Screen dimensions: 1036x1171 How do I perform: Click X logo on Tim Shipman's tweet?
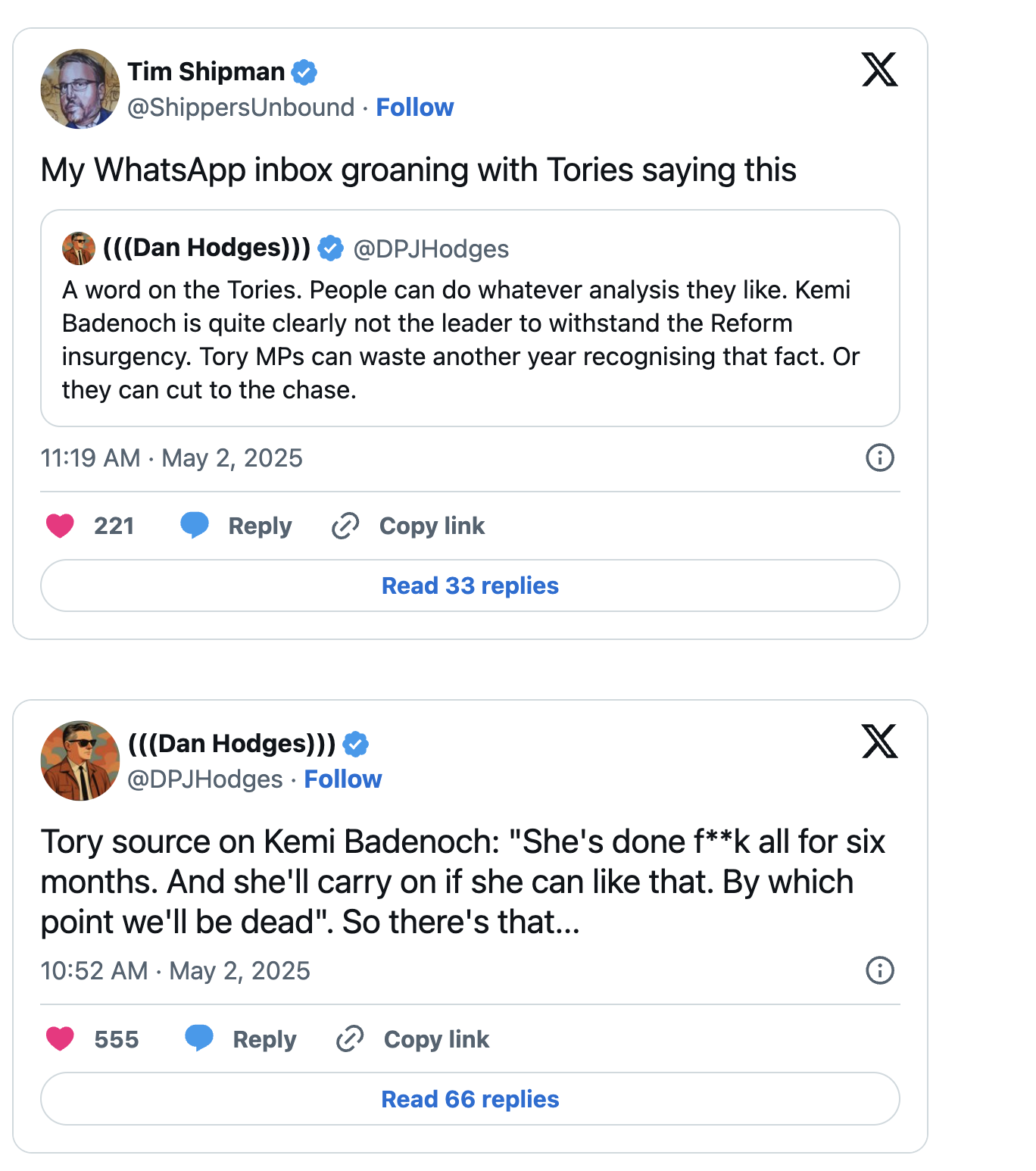tap(879, 70)
